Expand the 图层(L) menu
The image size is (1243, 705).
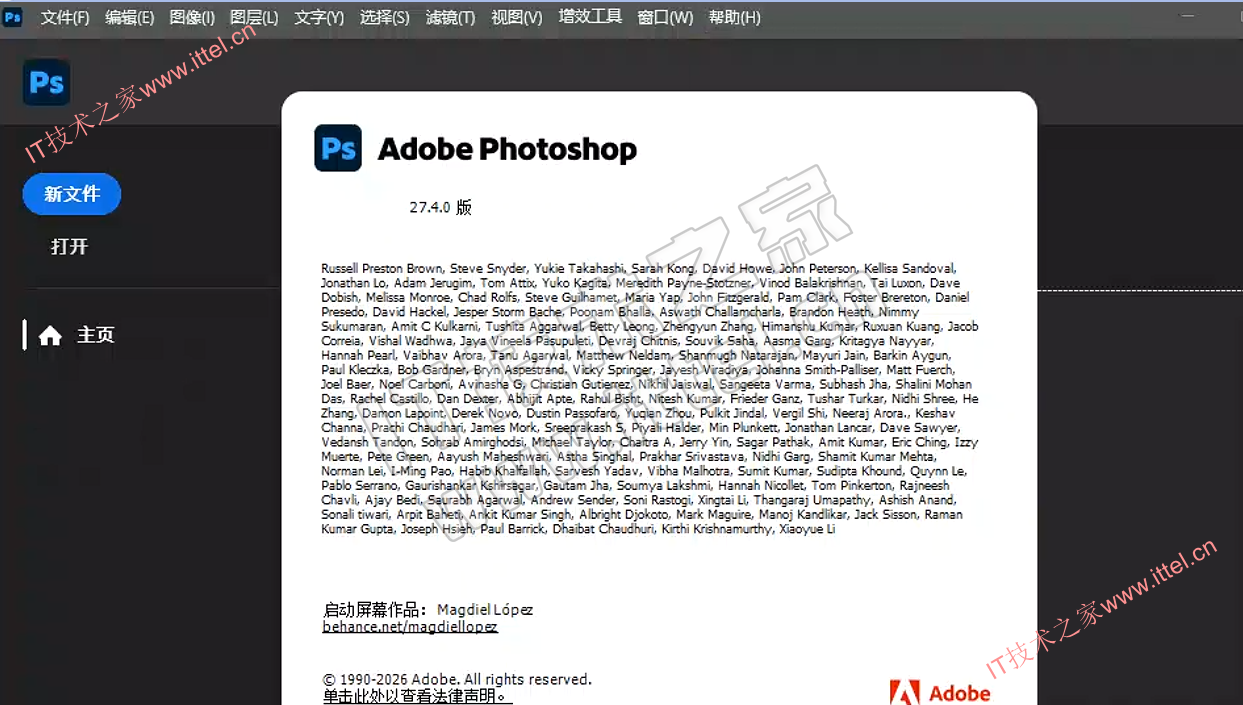point(254,18)
